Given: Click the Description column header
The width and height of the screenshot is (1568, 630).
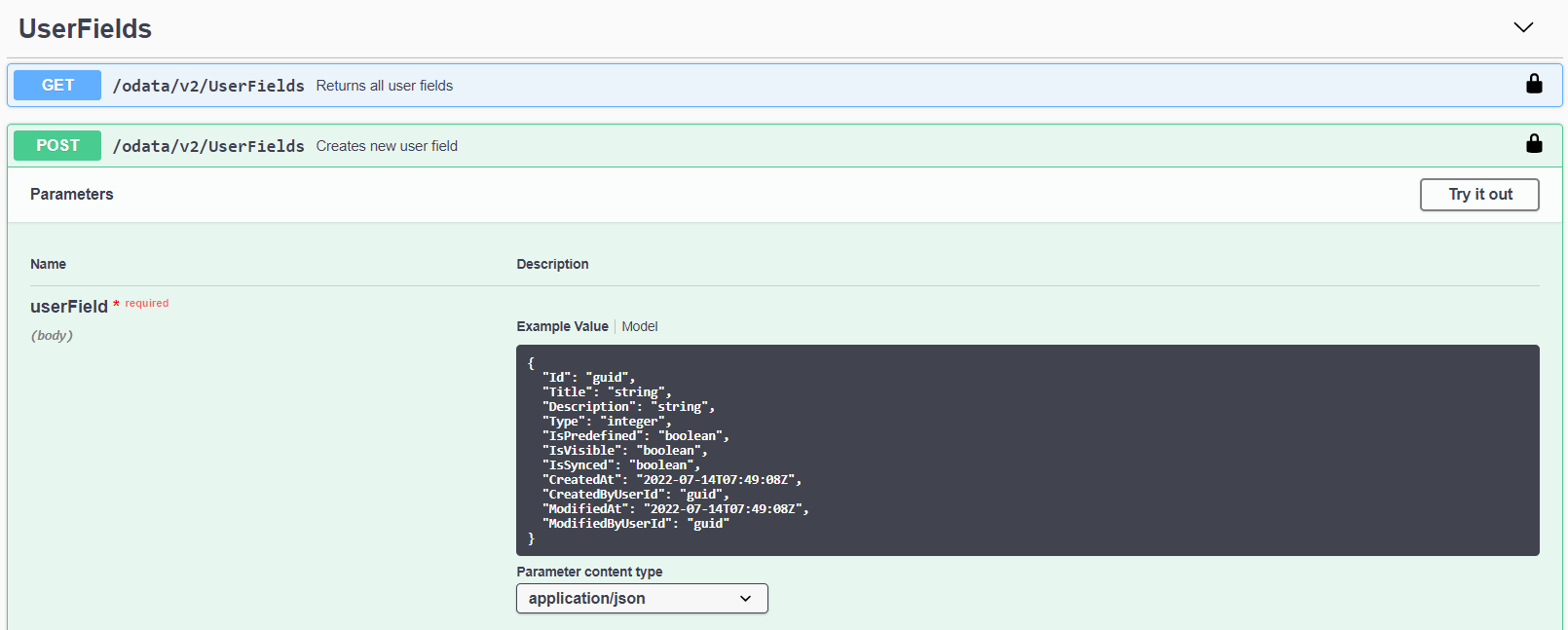Looking at the screenshot, I should (552, 264).
